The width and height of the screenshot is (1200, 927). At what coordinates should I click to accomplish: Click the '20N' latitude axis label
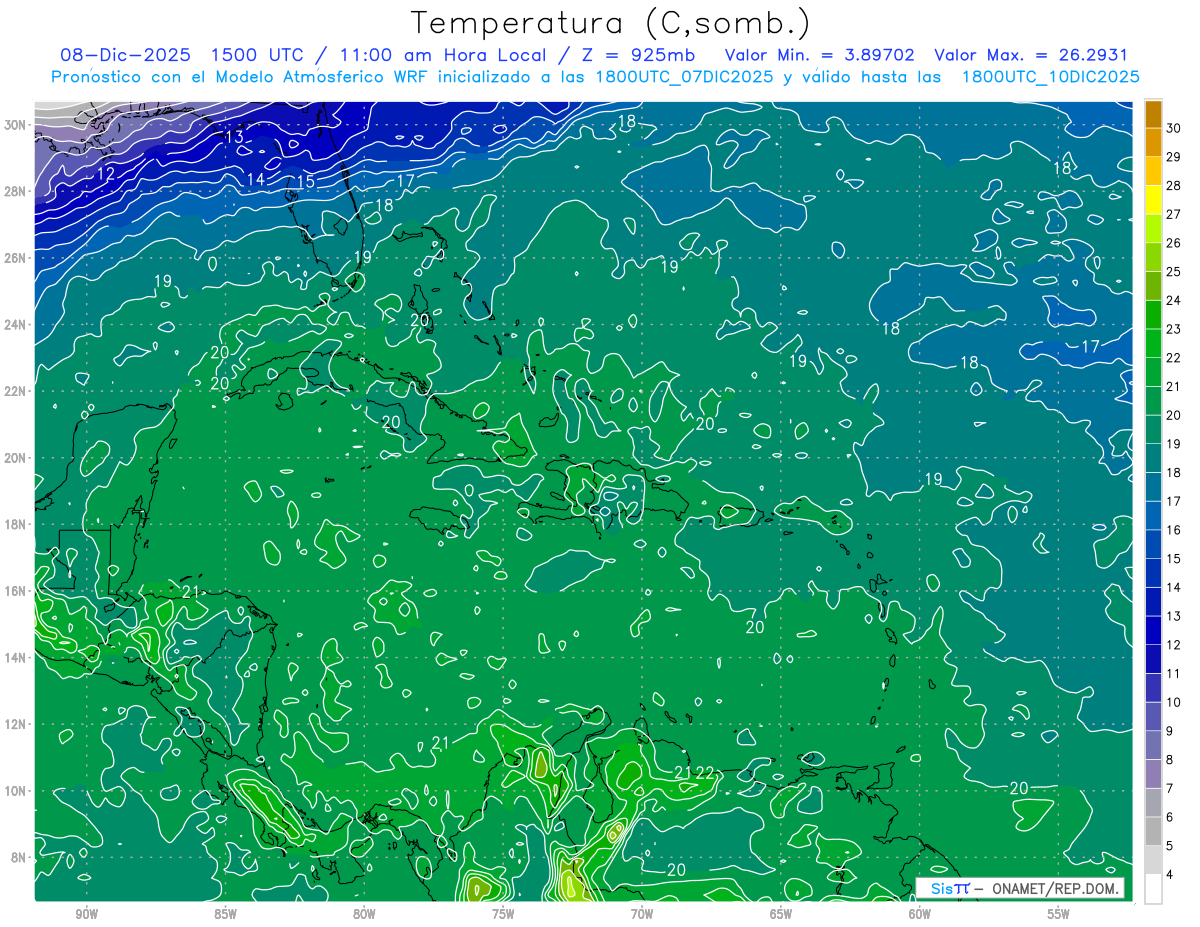[x=15, y=458]
